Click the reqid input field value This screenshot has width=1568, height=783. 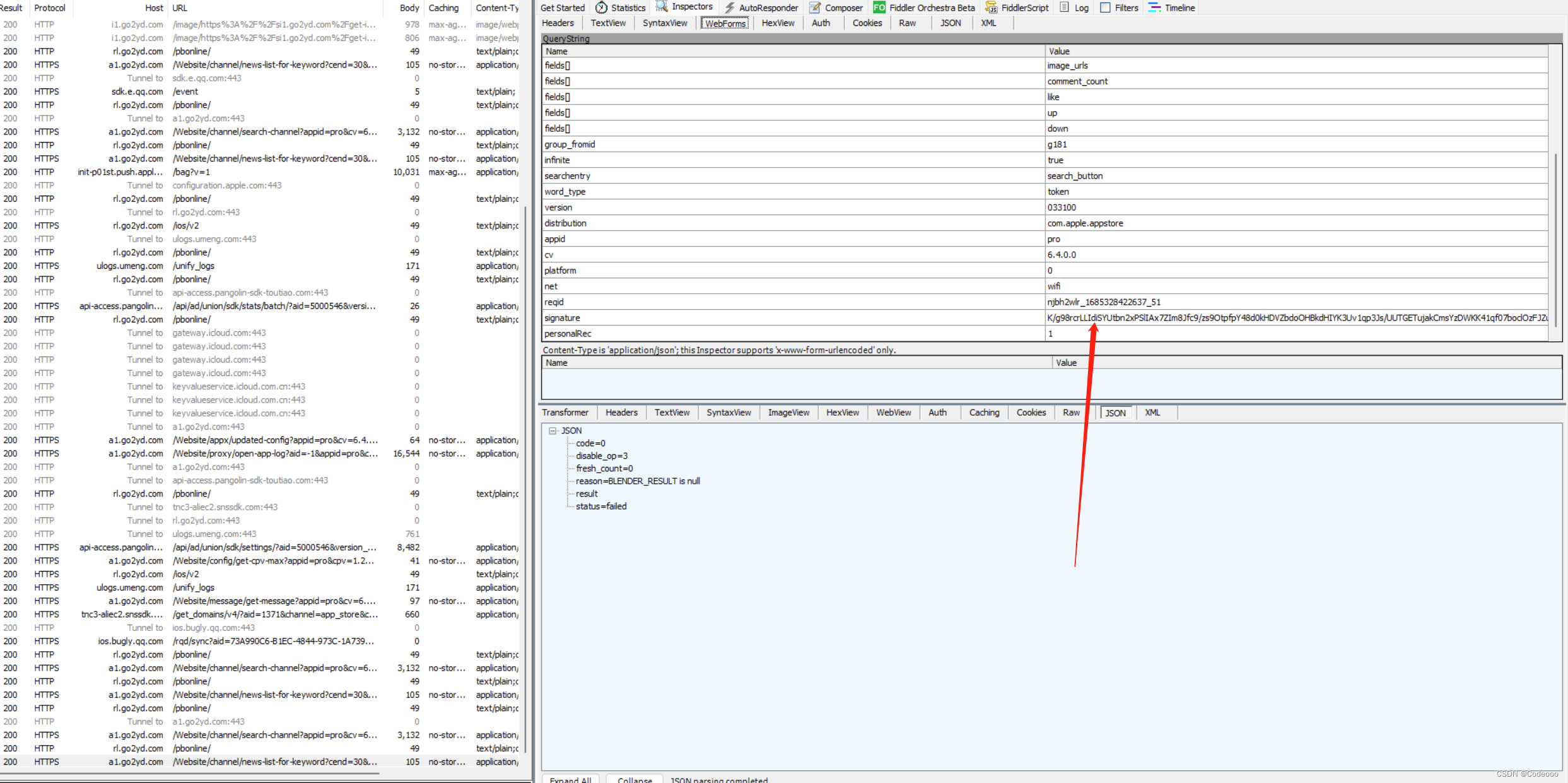point(1150,302)
